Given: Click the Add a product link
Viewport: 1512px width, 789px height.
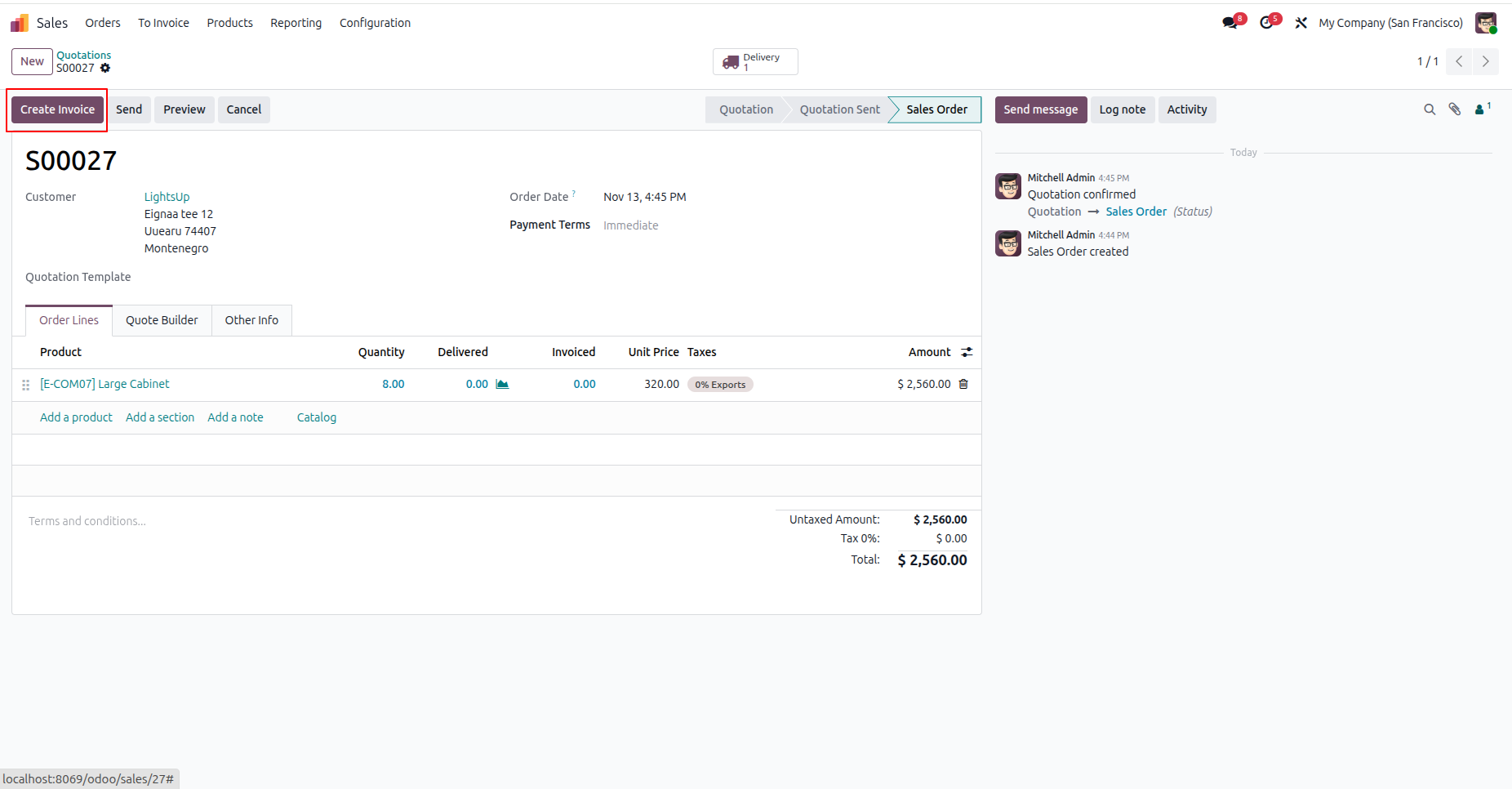Looking at the screenshot, I should [x=76, y=417].
